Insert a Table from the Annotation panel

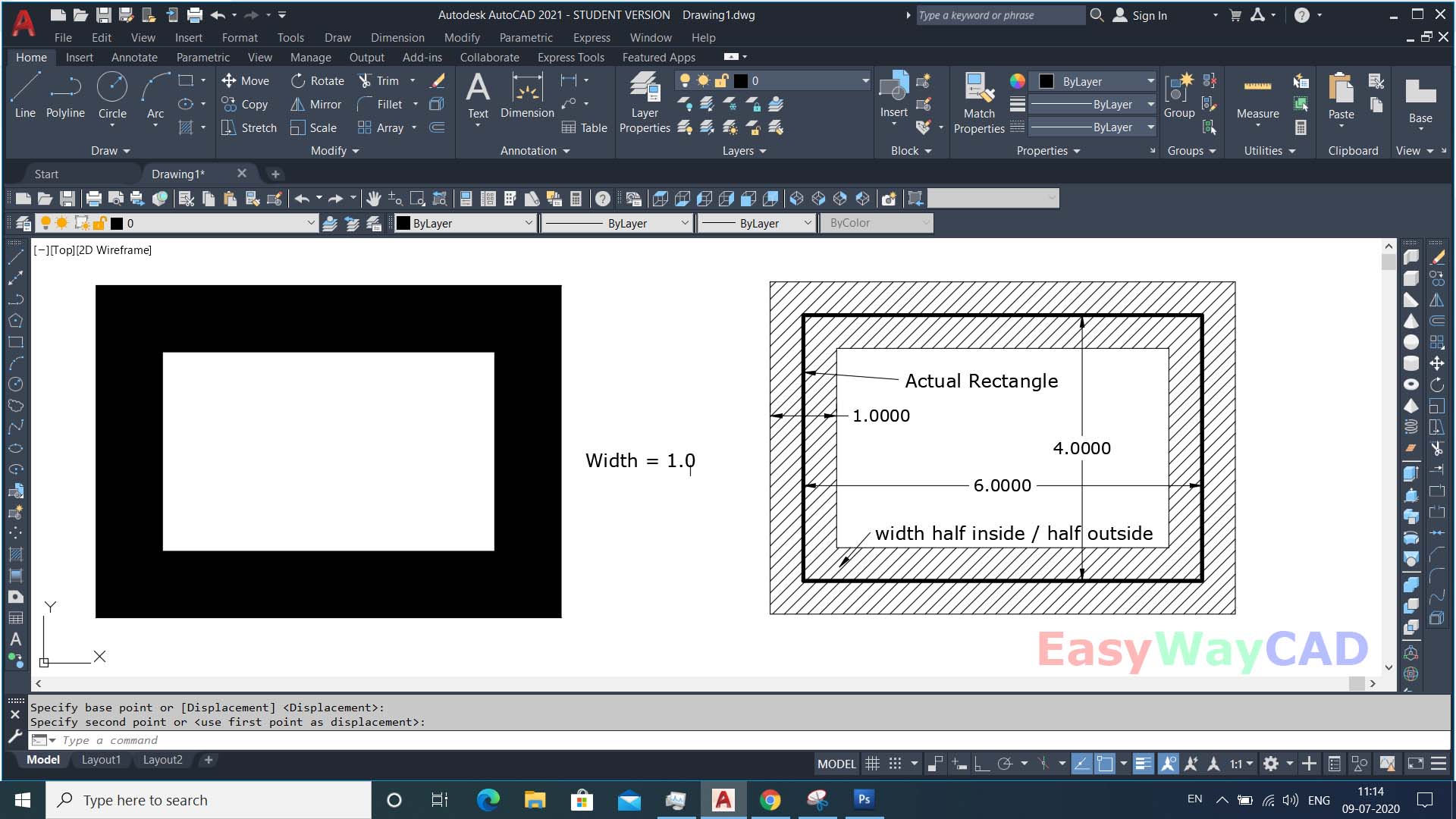click(584, 127)
